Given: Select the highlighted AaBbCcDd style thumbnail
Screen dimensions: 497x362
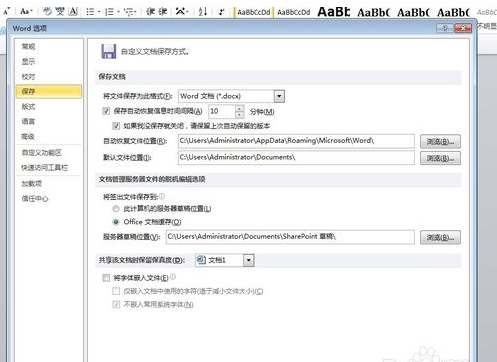Looking at the screenshot, I should 253,12.
